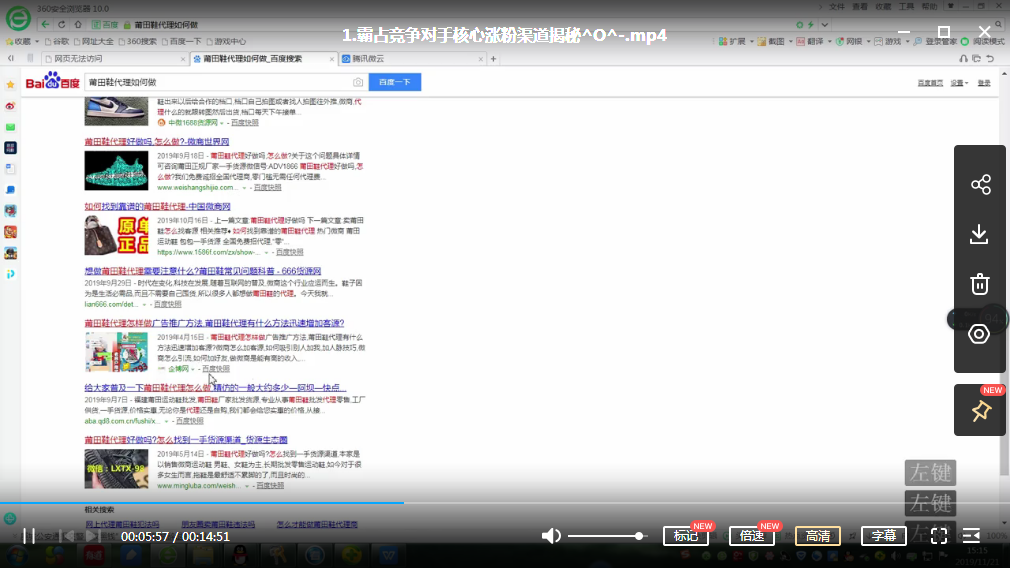Click the 微信 LXTX shoe thumbnail

tap(116, 468)
